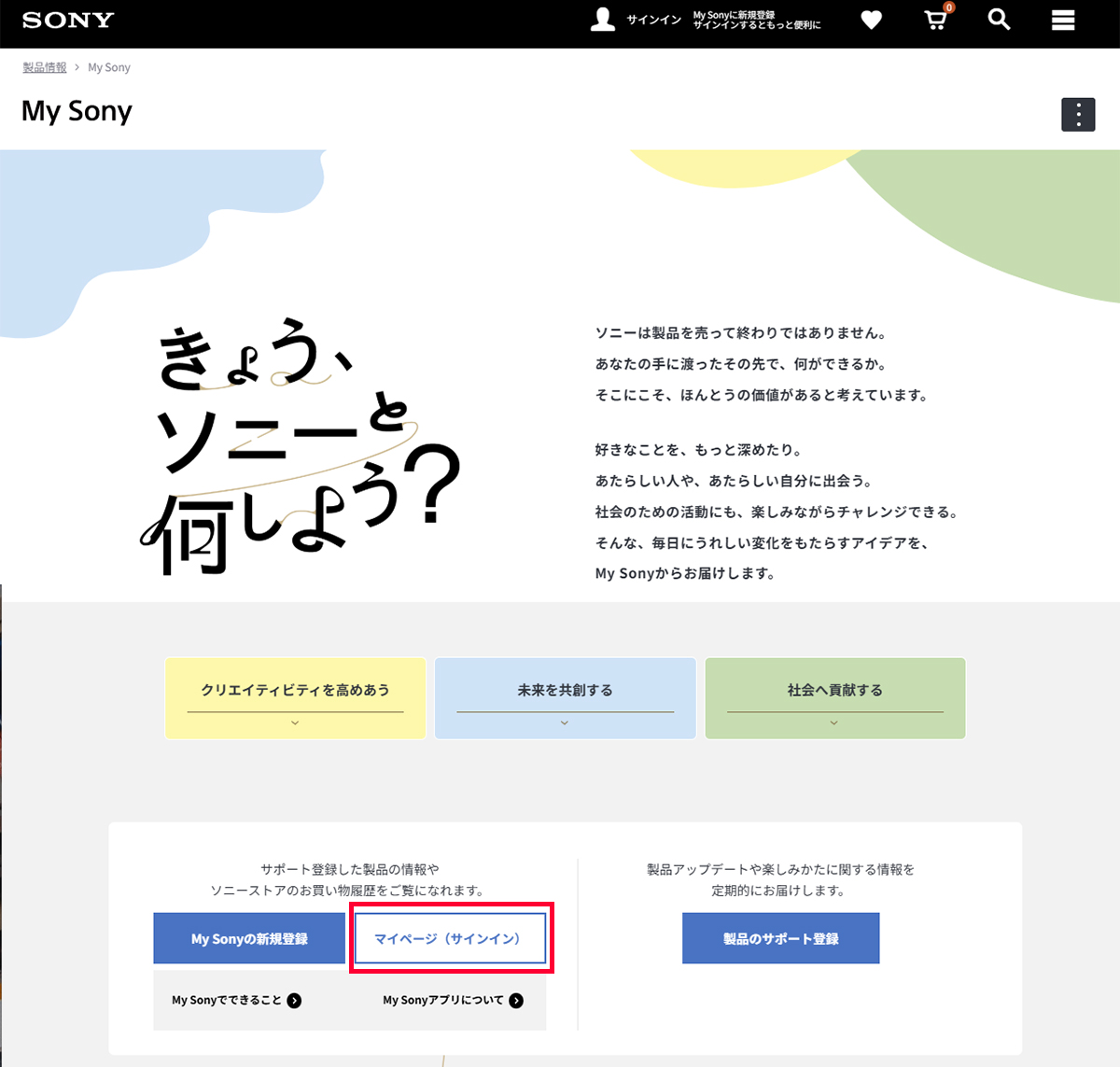Open the favorites heart icon
The height and width of the screenshot is (1067, 1120).
pos(871,20)
